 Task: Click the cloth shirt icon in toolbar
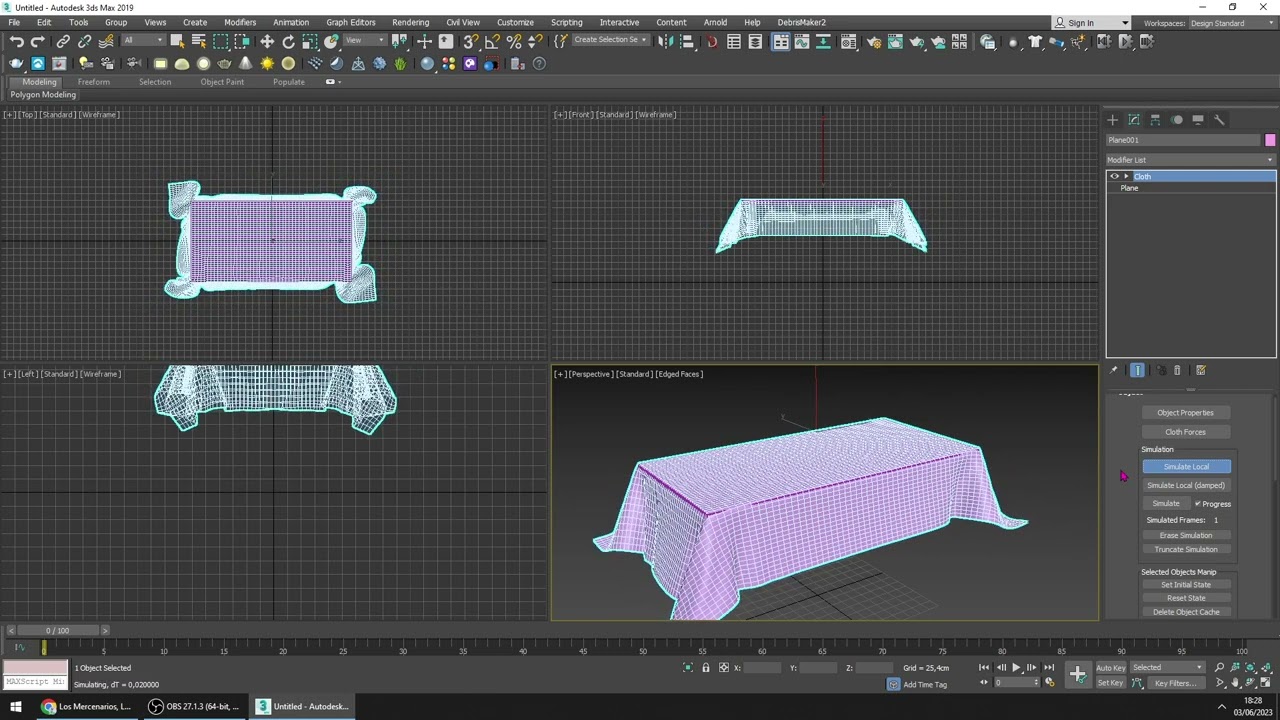[x=1035, y=41]
